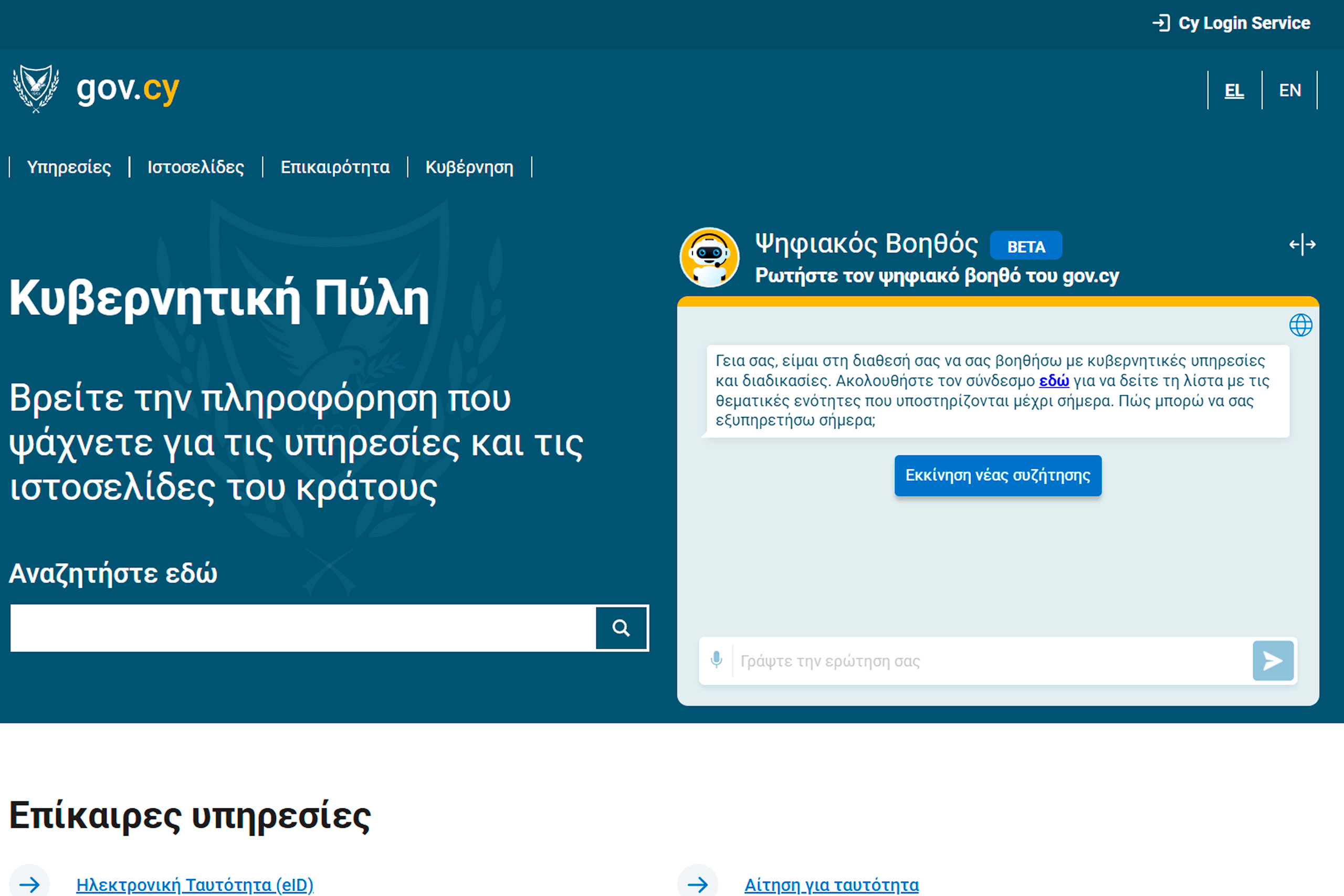
Task: Click the microphone voice input icon
Action: [x=716, y=660]
